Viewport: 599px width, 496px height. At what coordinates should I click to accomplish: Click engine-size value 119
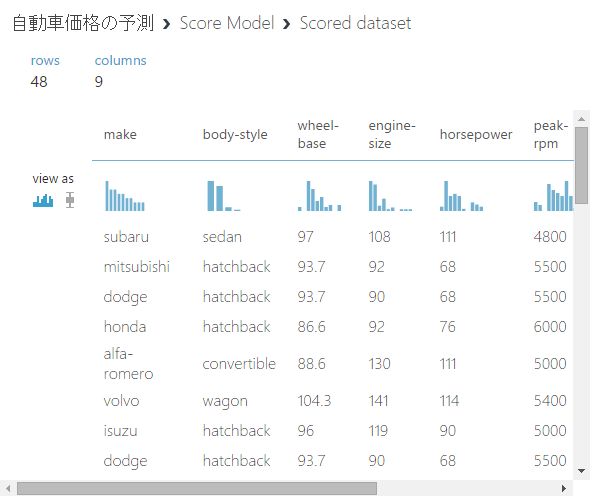point(378,431)
